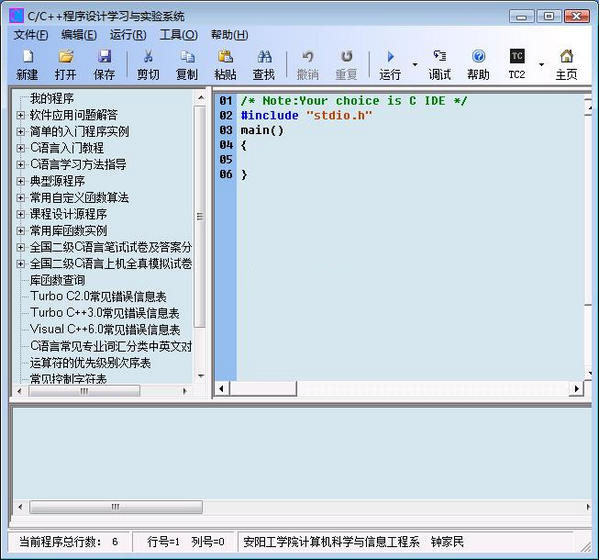Click tree panel vertical scrollbar thumb
The image size is (599, 560).
(200, 216)
